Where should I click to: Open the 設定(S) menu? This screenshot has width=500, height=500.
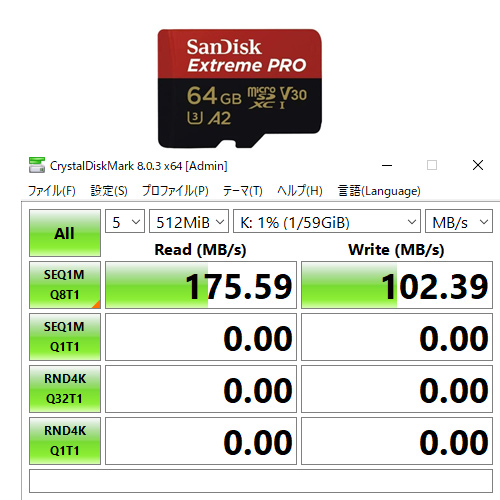pyautogui.click(x=109, y=191)
